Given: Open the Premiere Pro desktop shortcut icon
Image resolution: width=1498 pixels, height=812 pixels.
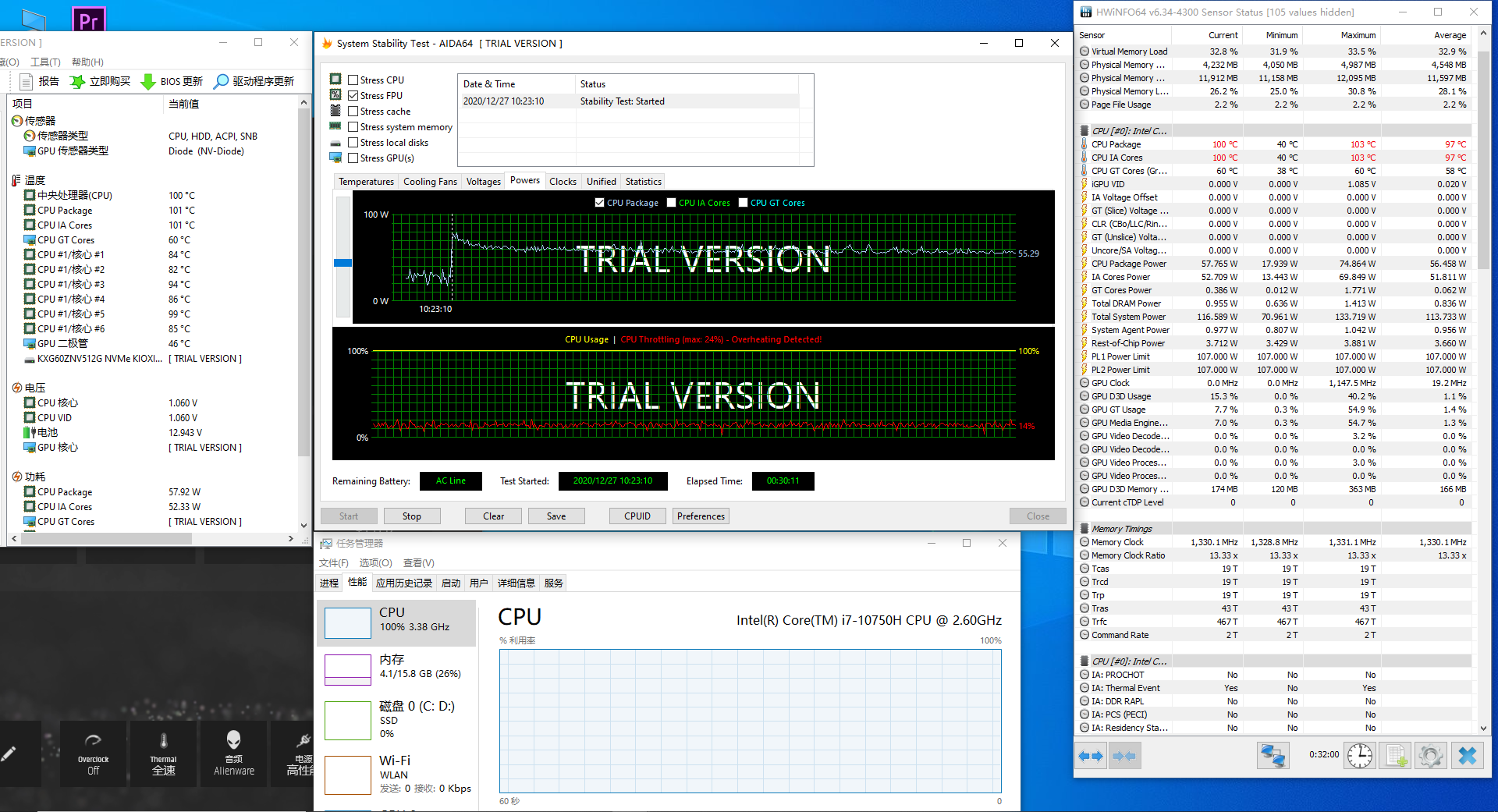Looking at the screenshot, I should pyautogui.click(x=88, y=20).
